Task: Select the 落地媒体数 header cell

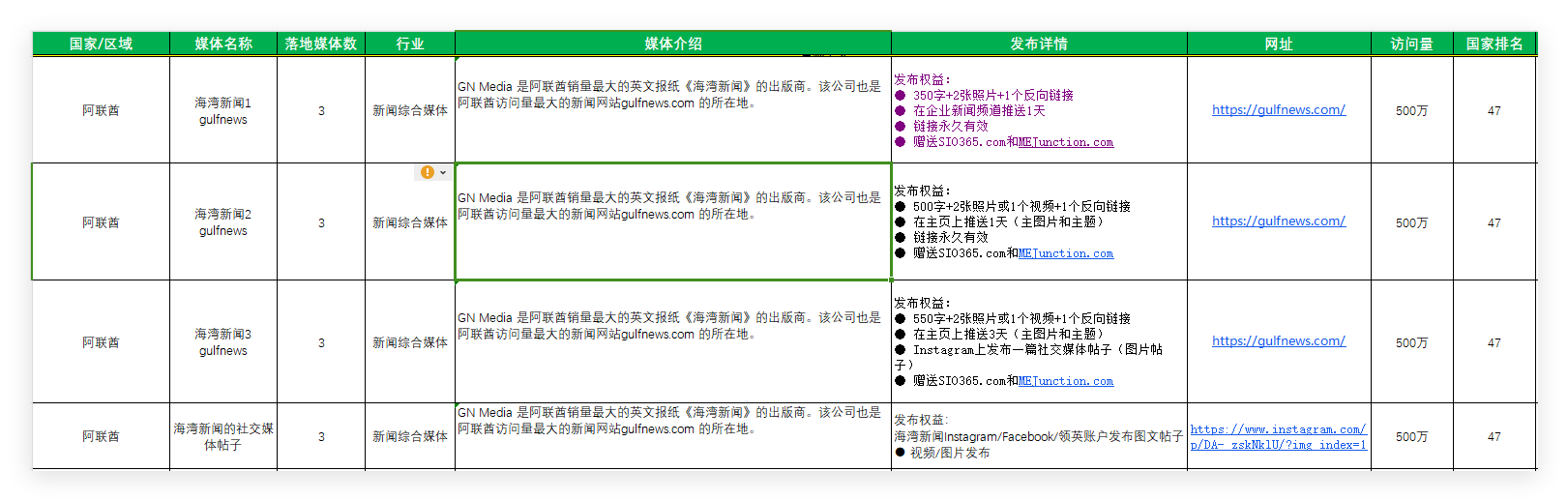Action: tap(321, 44)
